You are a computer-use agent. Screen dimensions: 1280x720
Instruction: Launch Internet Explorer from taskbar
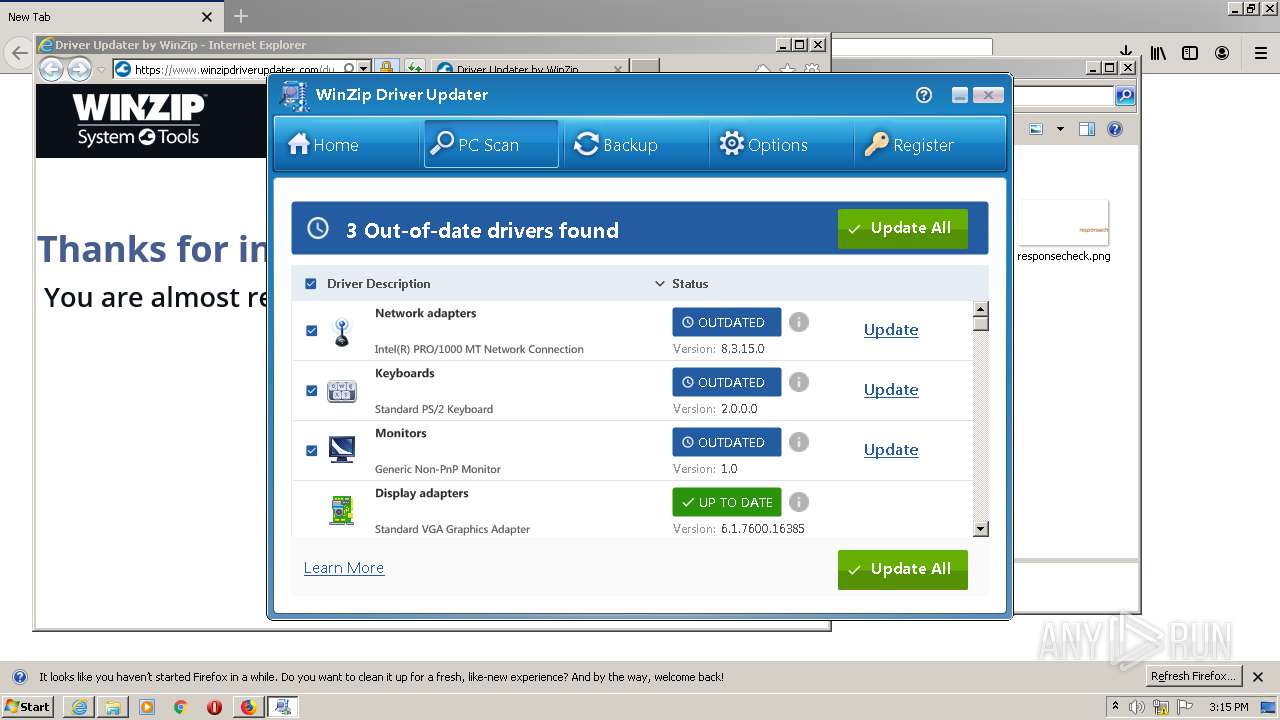[x=79, y=707]
